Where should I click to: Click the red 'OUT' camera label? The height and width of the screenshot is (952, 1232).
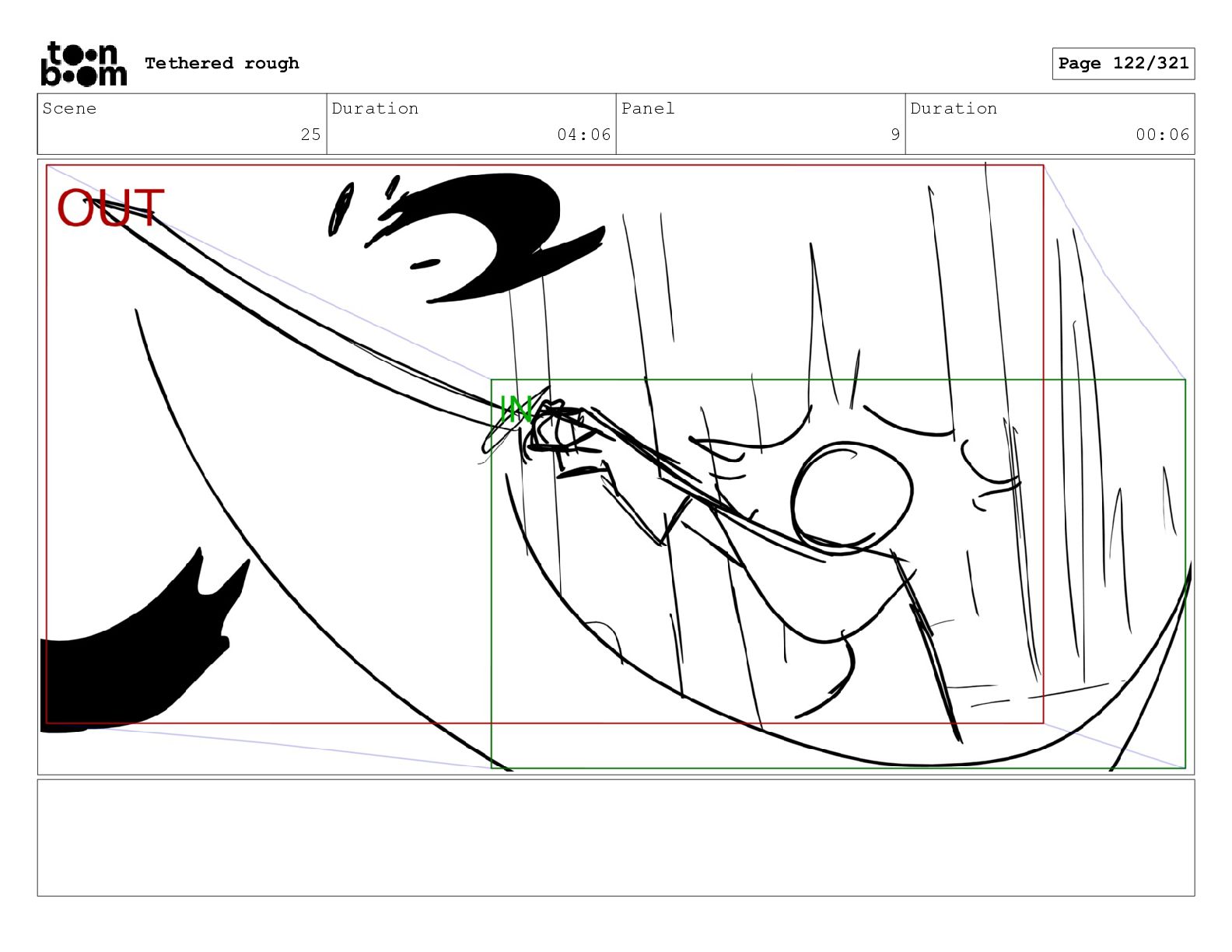pyautogui.click(x=110, y=208)
